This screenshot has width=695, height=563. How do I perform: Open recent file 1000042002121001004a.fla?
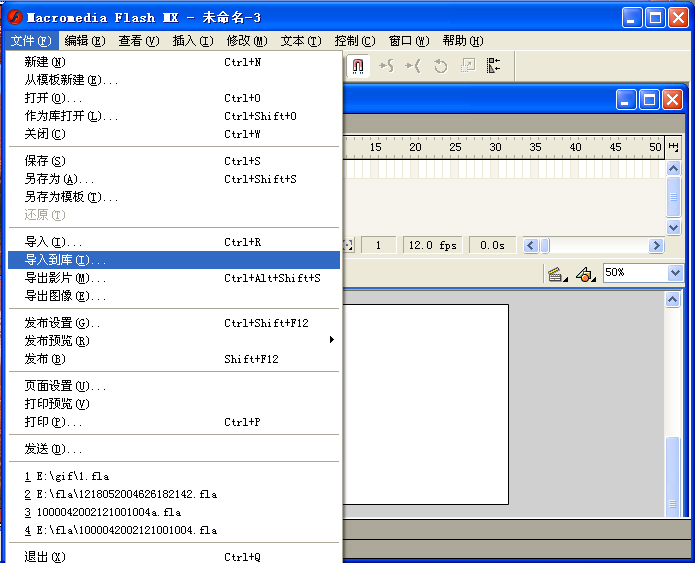[174, 512]
